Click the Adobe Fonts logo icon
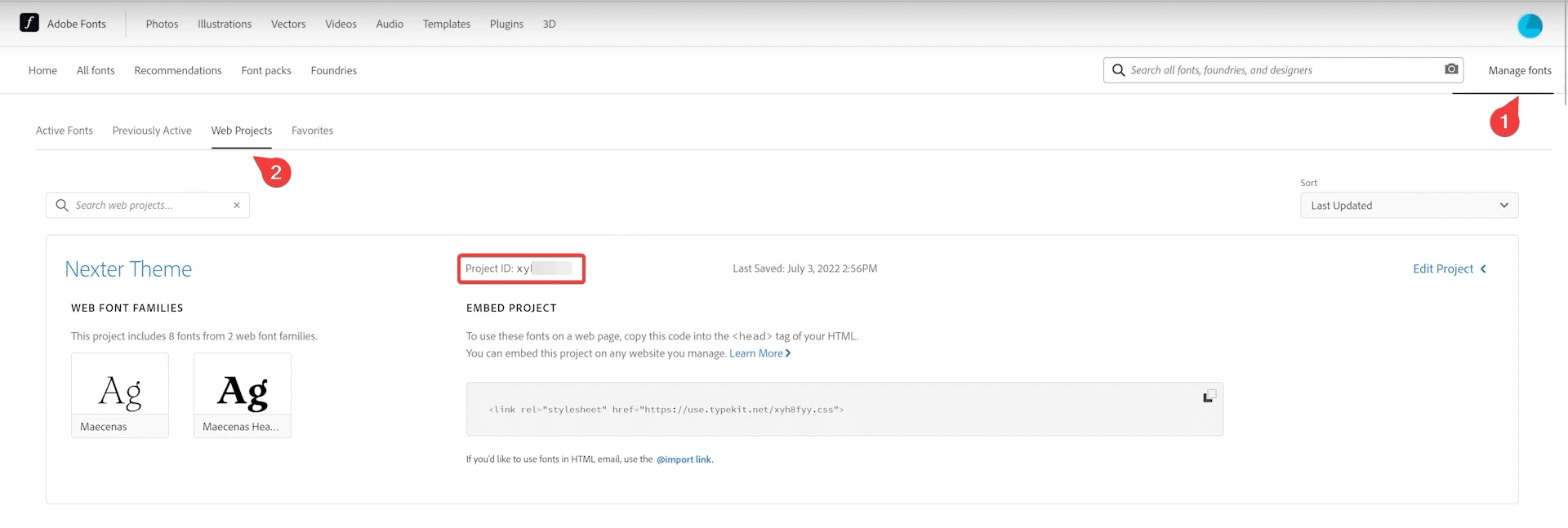Viewport: 1568px width, 528px height. pyautogui.click(x=29, y=23)
